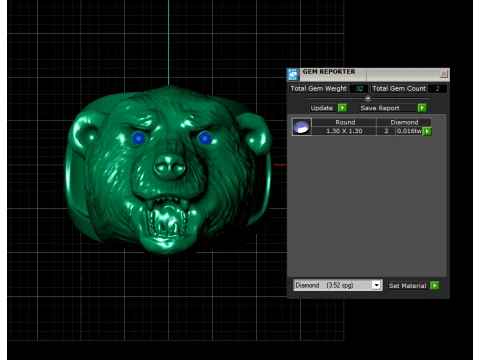Click the Gem Reporter panel logo icon
The image size is (480, 360).
[x=293, y=74]
